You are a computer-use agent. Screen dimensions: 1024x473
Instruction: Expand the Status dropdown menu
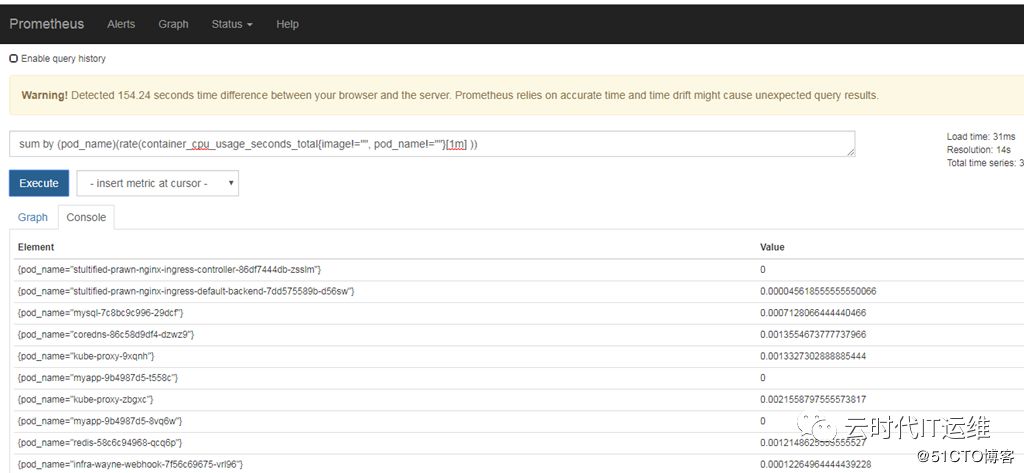point(232,24)
